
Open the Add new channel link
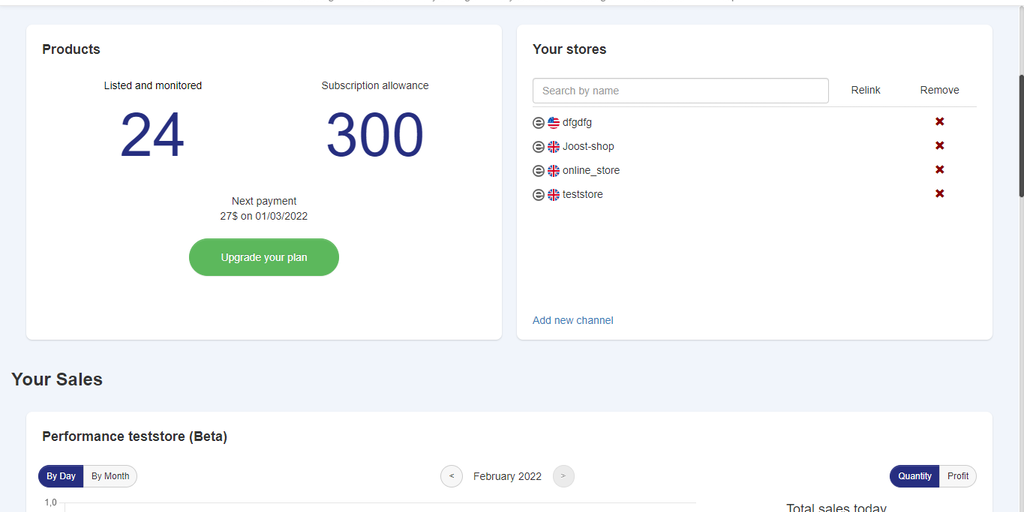(x=573, y=320)
